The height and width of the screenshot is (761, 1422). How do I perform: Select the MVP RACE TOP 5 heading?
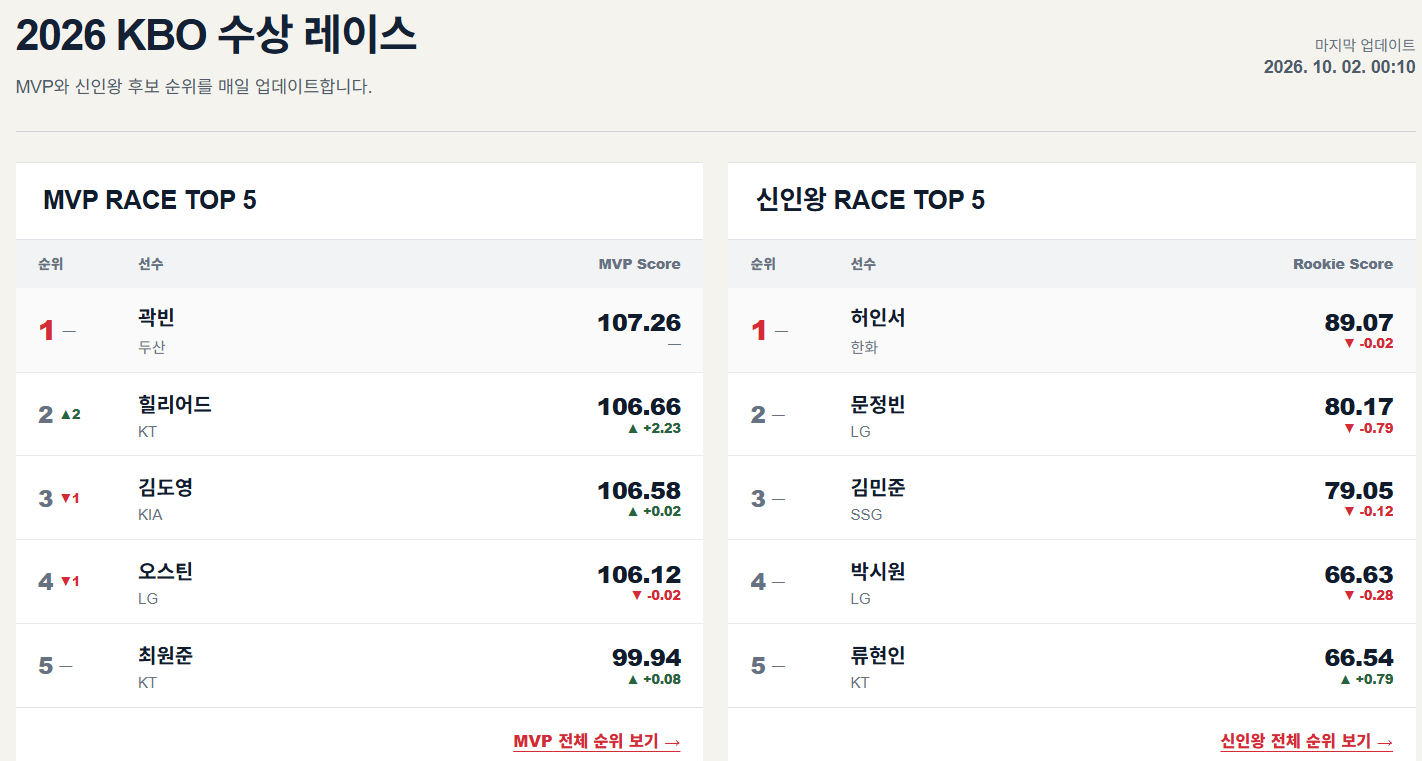150,200
